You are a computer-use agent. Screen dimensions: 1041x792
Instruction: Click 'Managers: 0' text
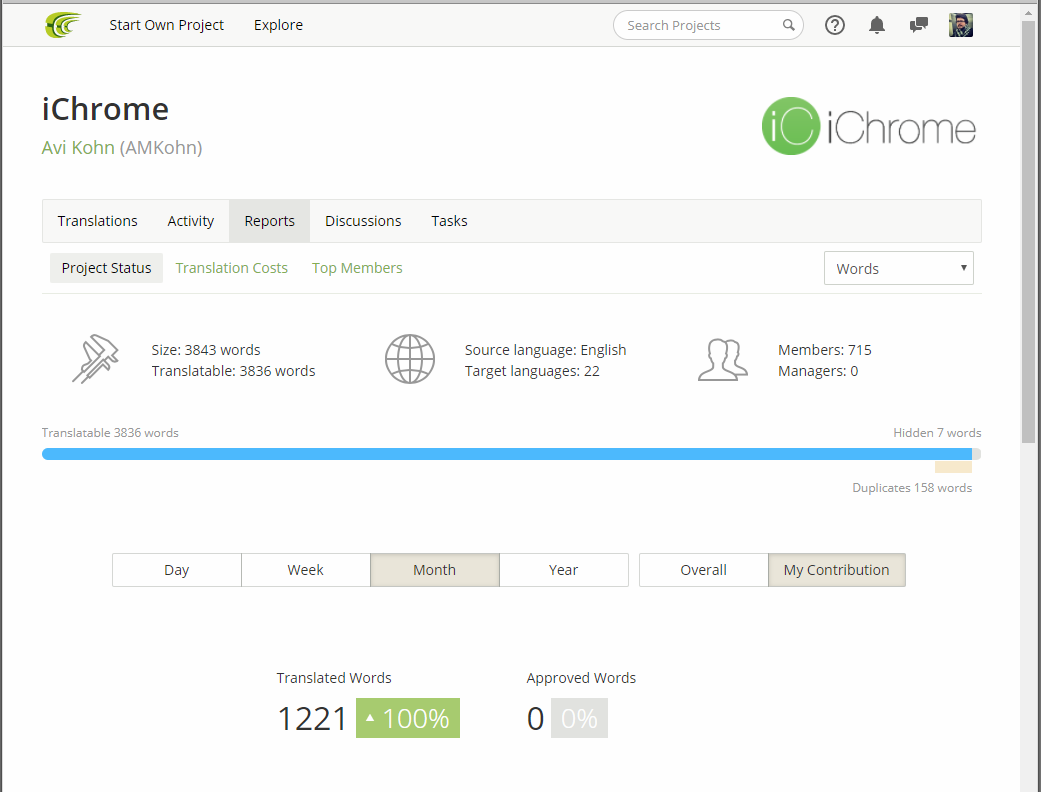pos(818,371)
